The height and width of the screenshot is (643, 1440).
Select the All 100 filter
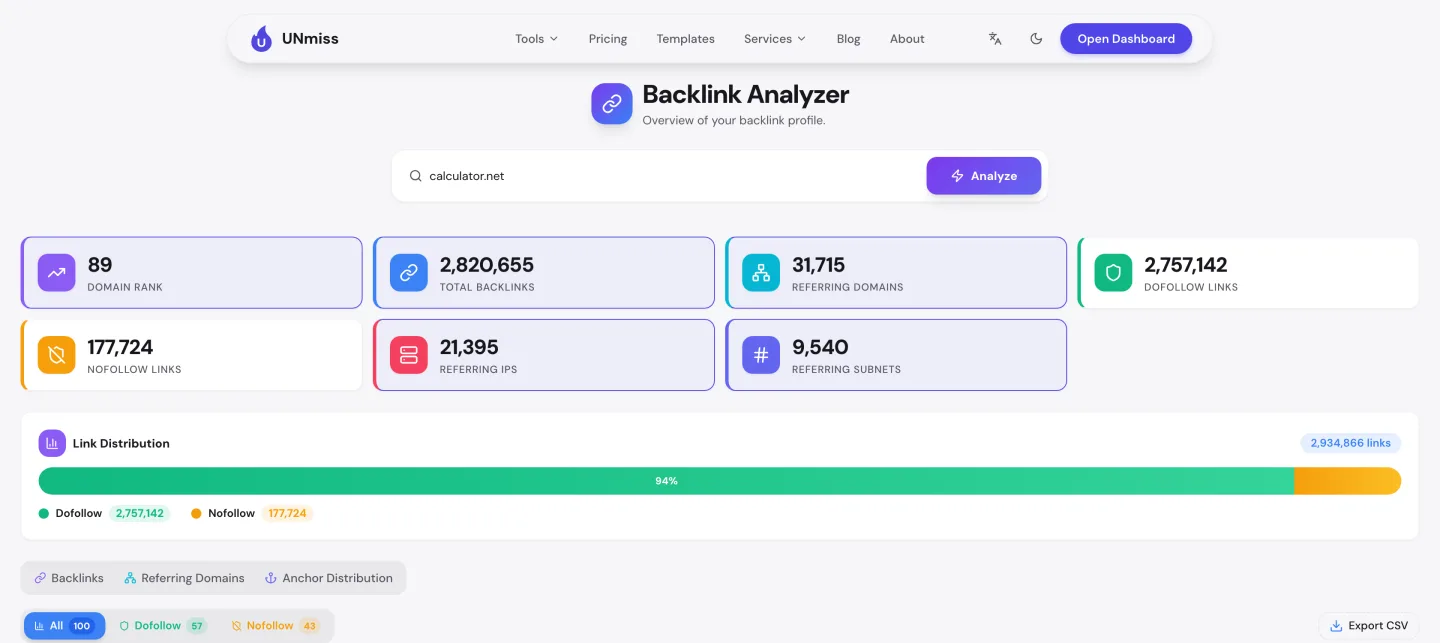click(64, 626)
